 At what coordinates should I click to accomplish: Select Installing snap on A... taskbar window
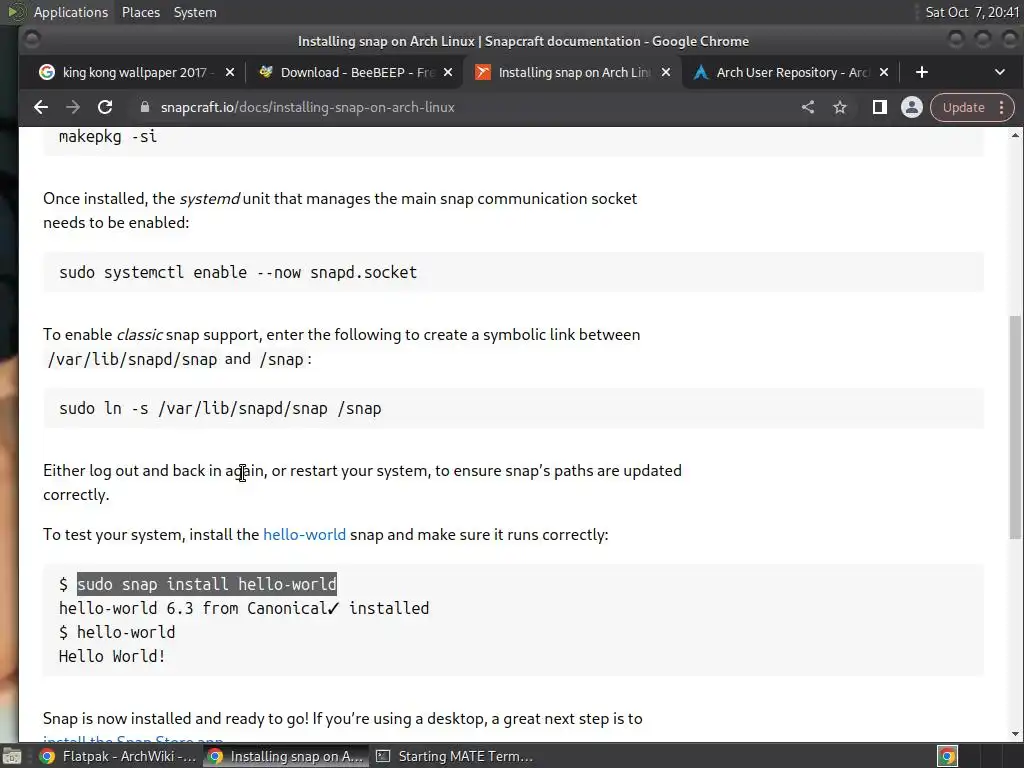click(x=285, y=756)
